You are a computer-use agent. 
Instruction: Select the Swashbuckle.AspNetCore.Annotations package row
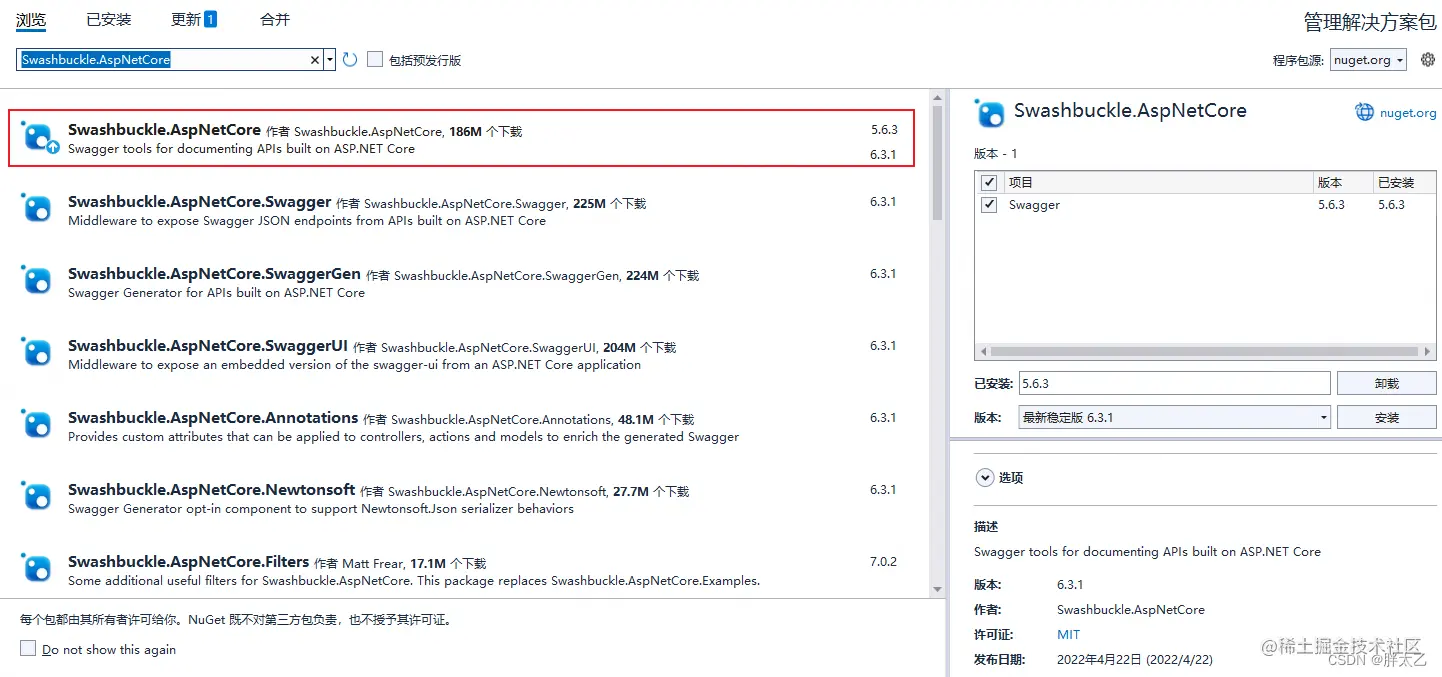point(462,426)
